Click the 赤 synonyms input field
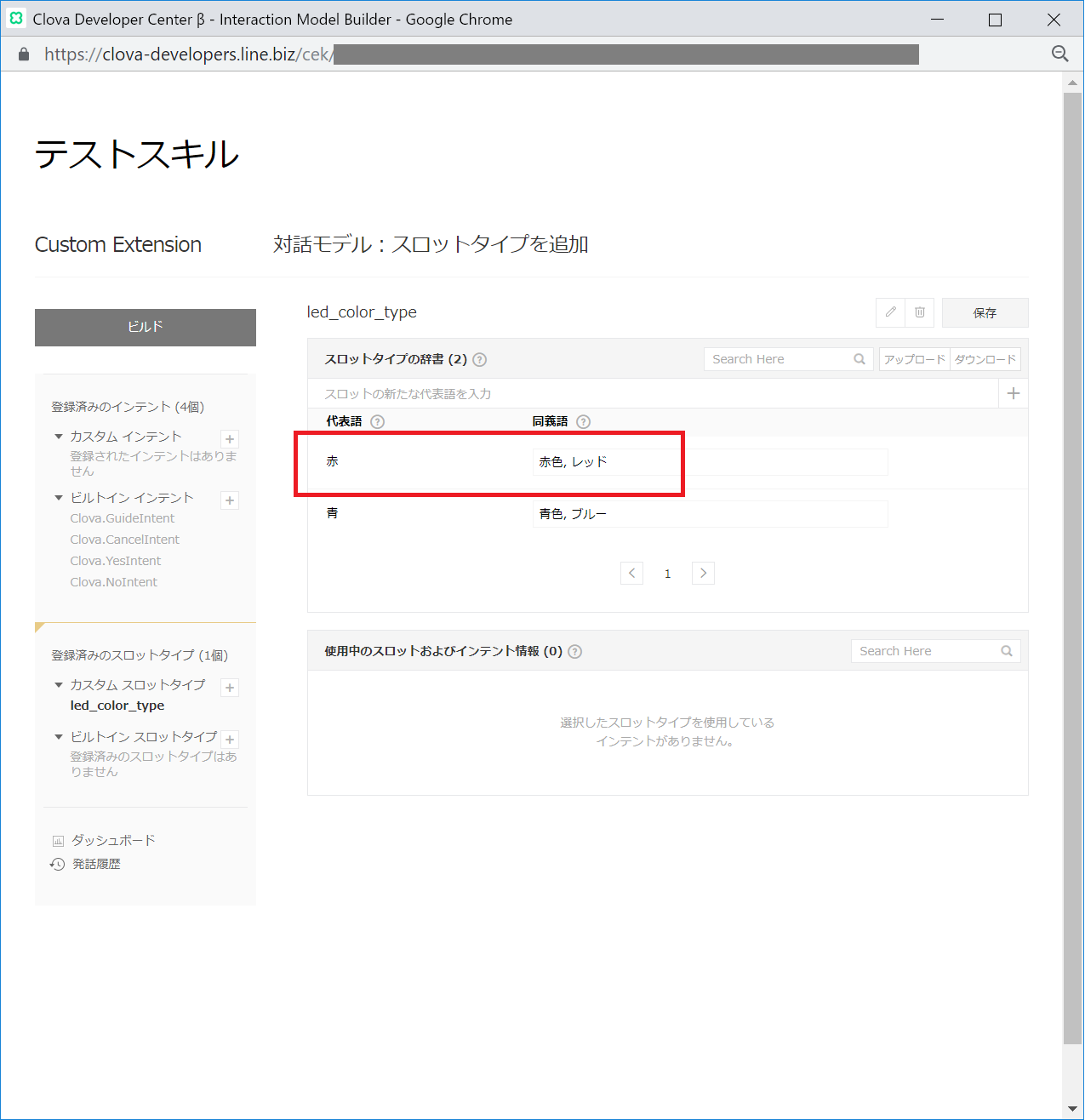The height and width of the screenshot is (1120, 1085). point(709,462)
